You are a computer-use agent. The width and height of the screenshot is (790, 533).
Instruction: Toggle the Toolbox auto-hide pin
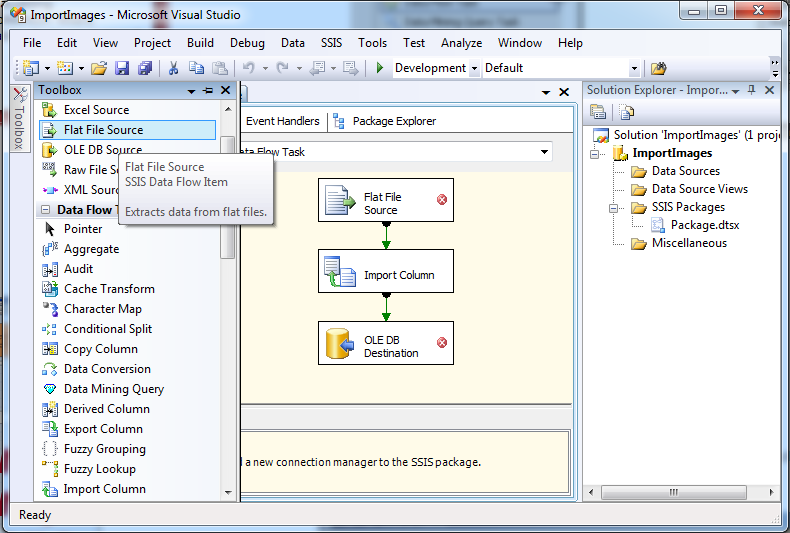point(208,91)
